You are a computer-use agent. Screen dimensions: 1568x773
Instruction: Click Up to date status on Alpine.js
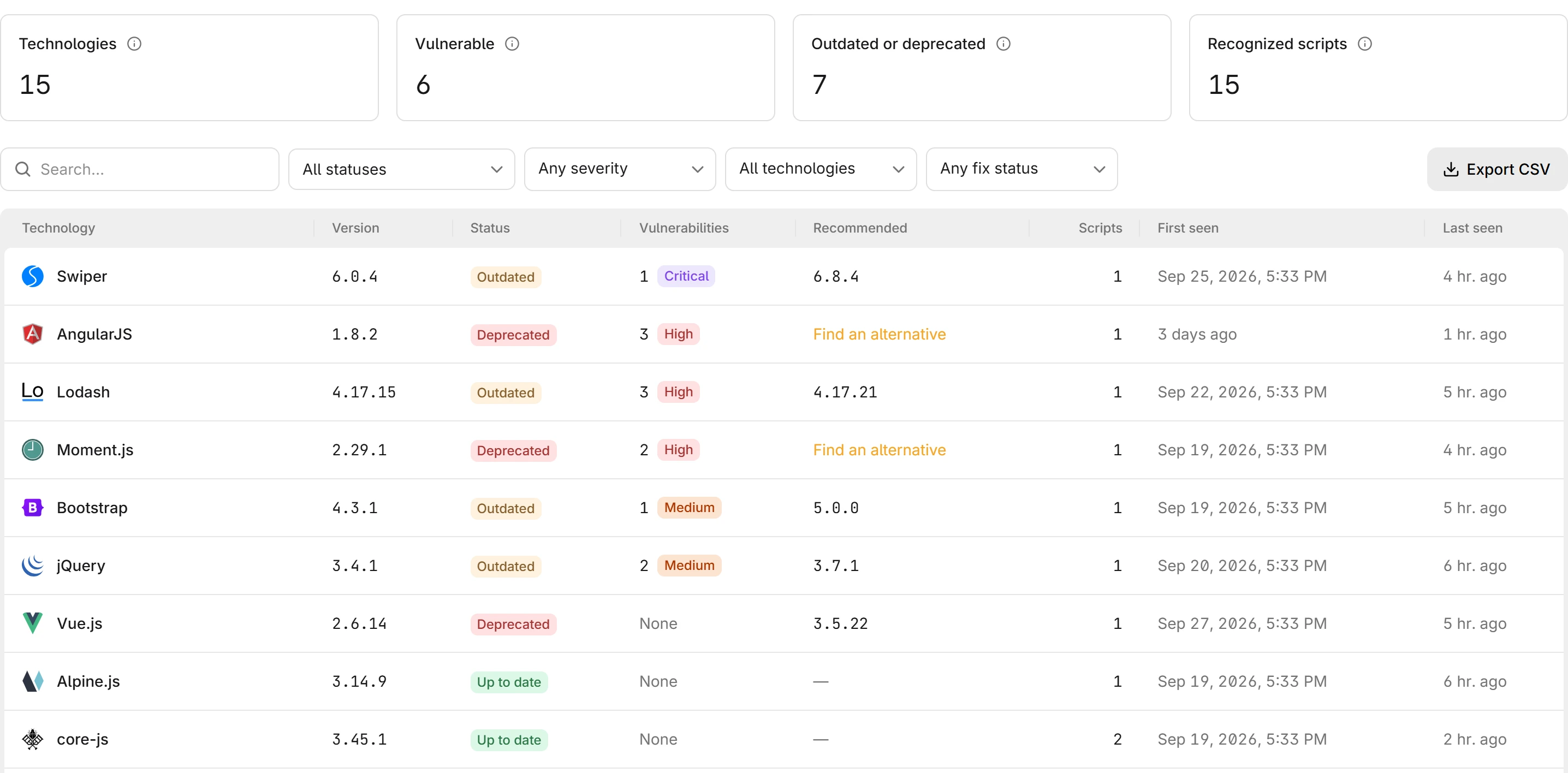click(509, 682)
